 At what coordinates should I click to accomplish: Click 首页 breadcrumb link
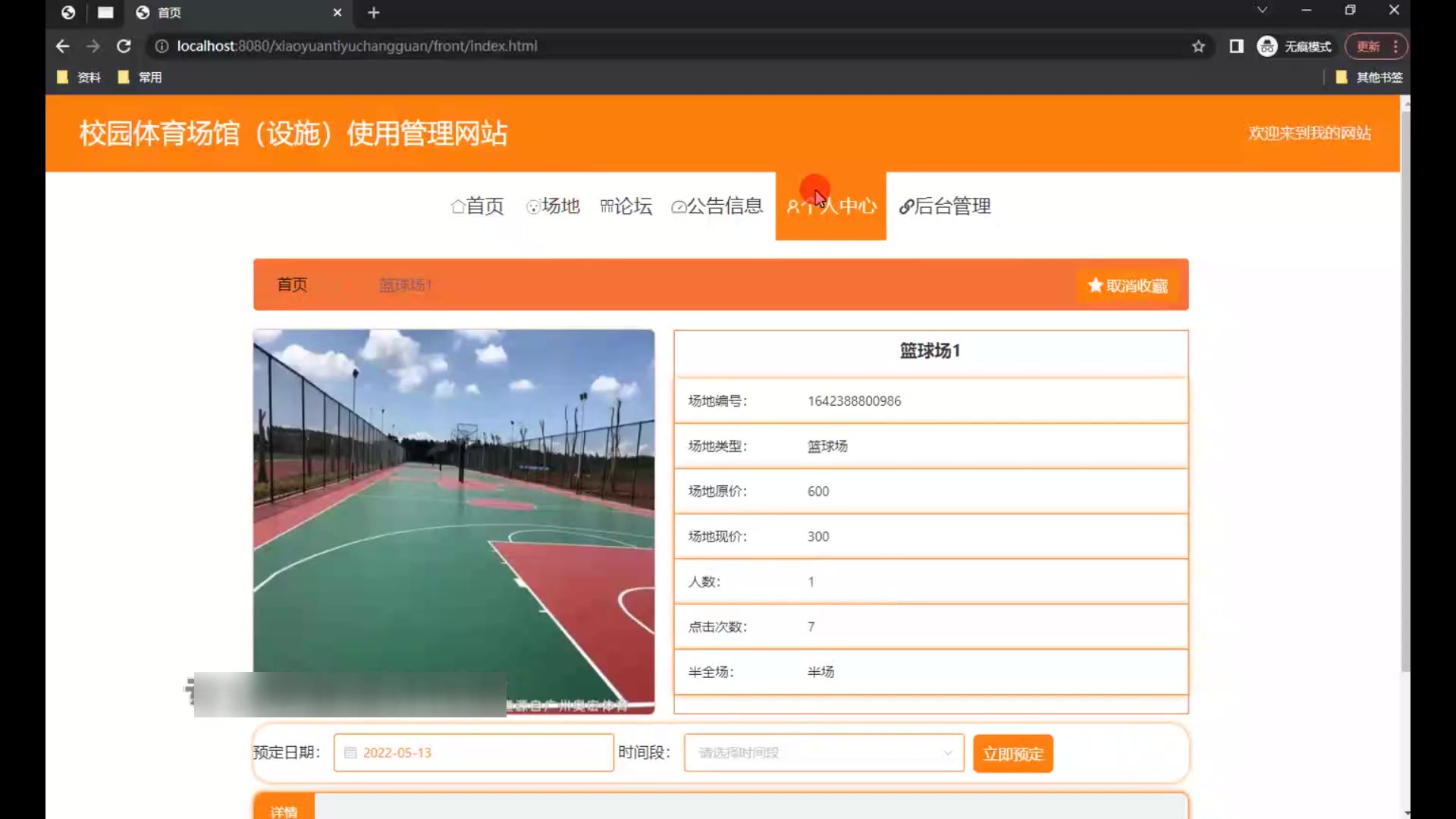[x=292, y=284]
